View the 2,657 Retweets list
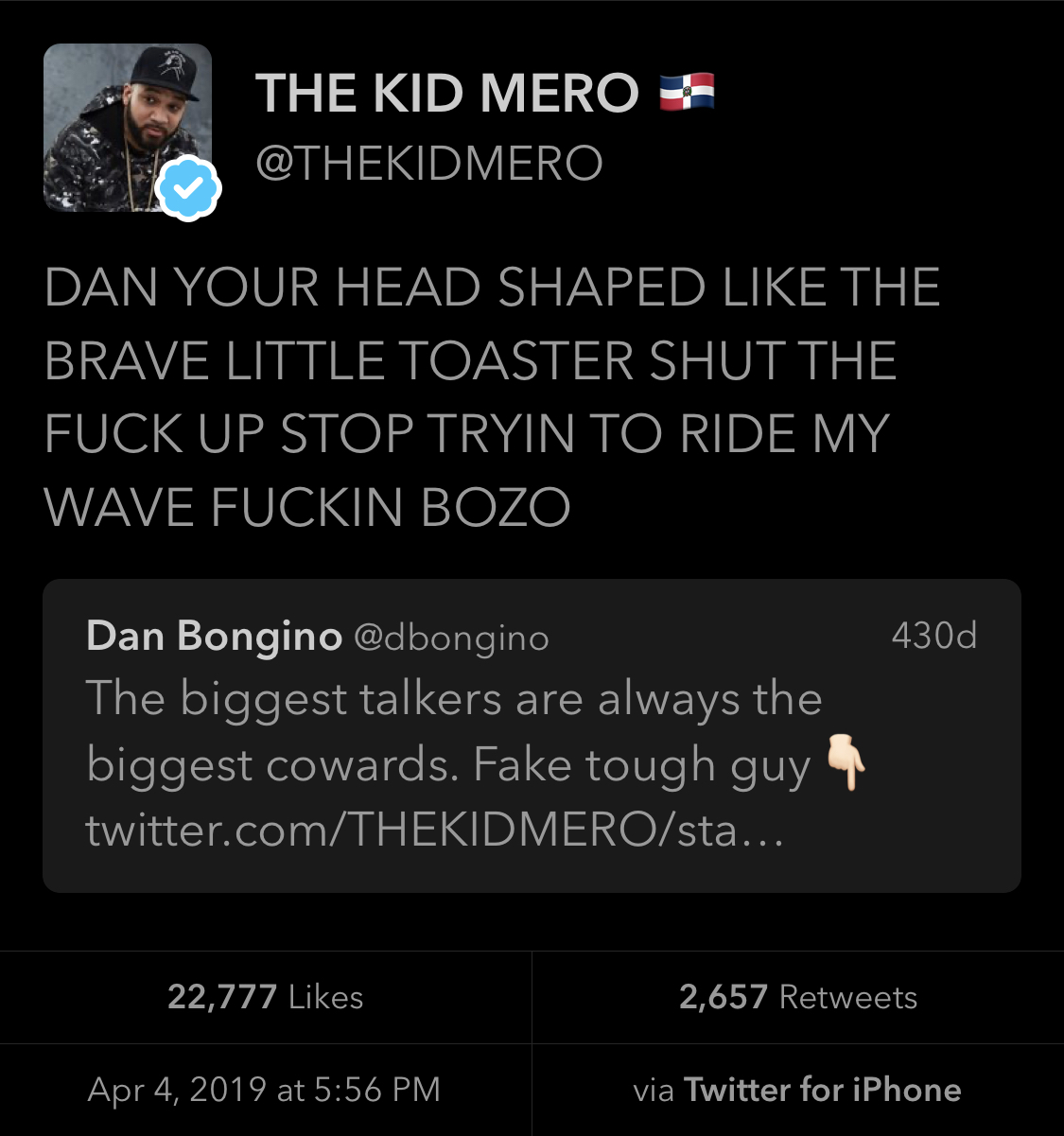The image size is (1064, 1136). (x=798, y=997)
